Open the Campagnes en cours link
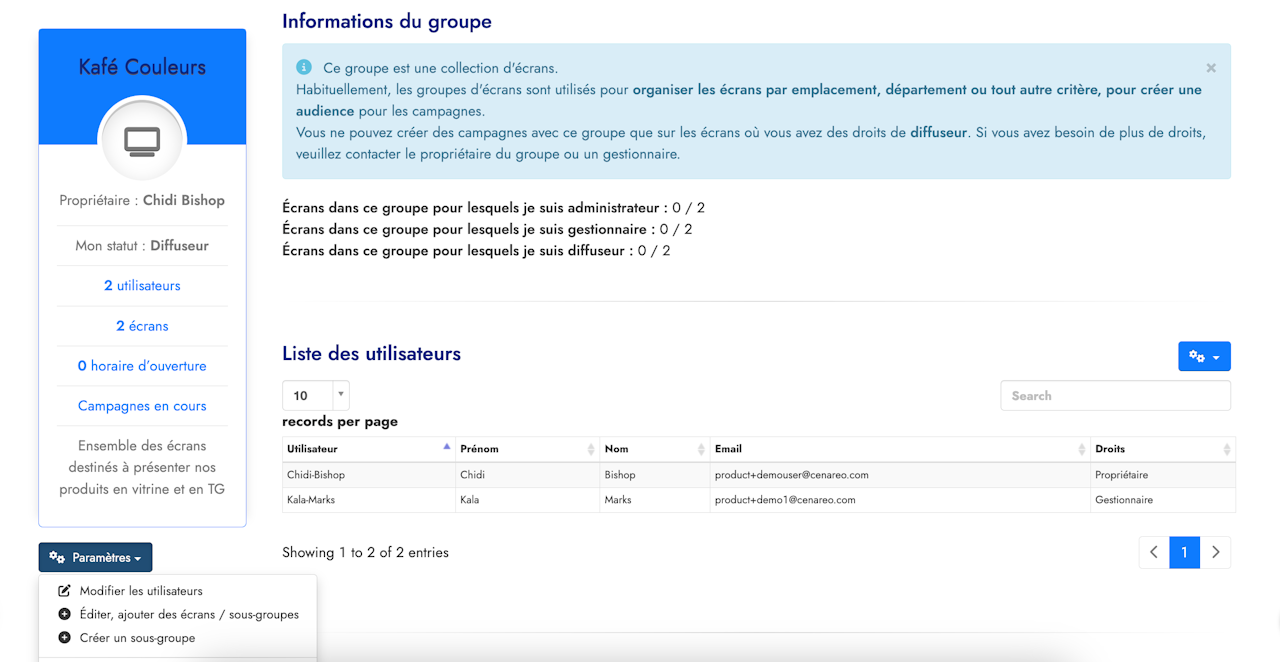The height and width of the screenshot is (662, 1280). (x=142, y=406)
